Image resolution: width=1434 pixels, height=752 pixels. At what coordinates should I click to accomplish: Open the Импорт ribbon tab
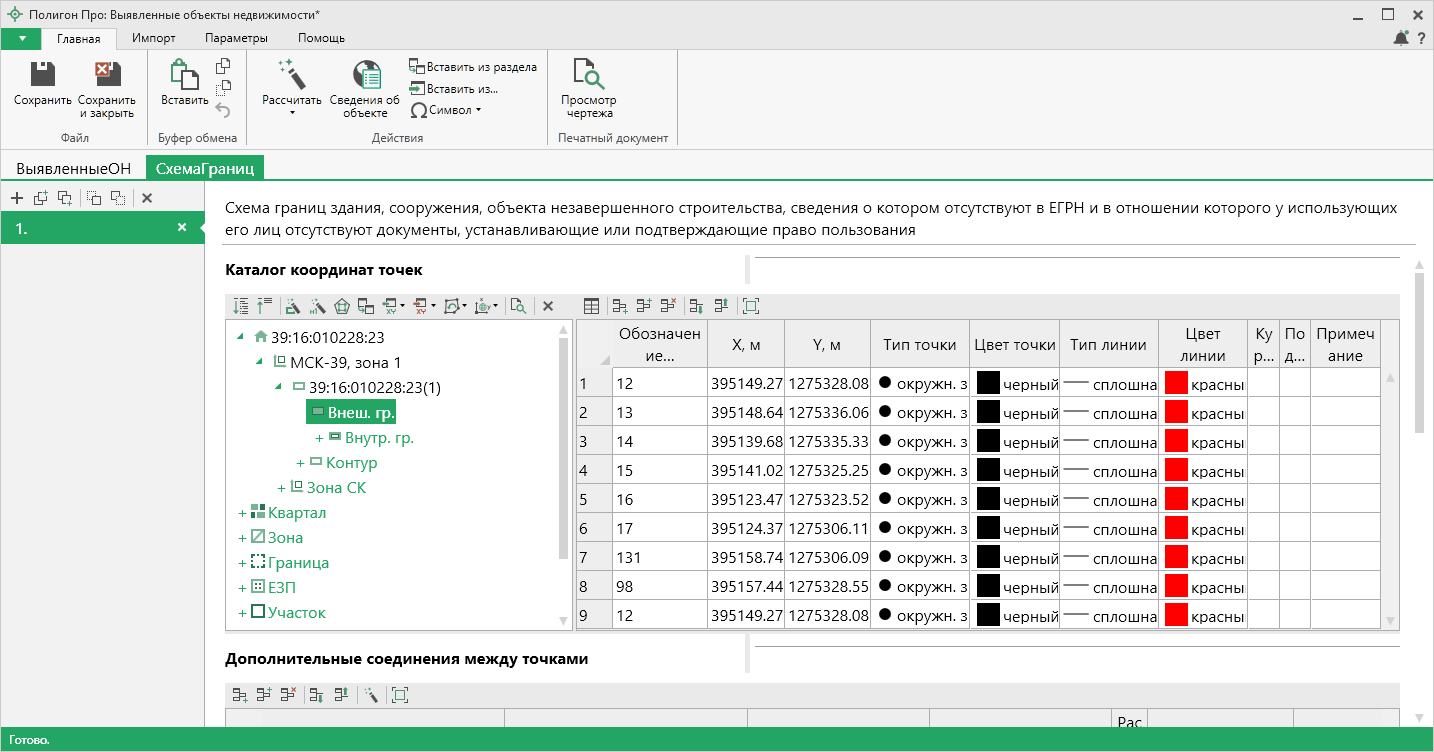tap(154, 38)
